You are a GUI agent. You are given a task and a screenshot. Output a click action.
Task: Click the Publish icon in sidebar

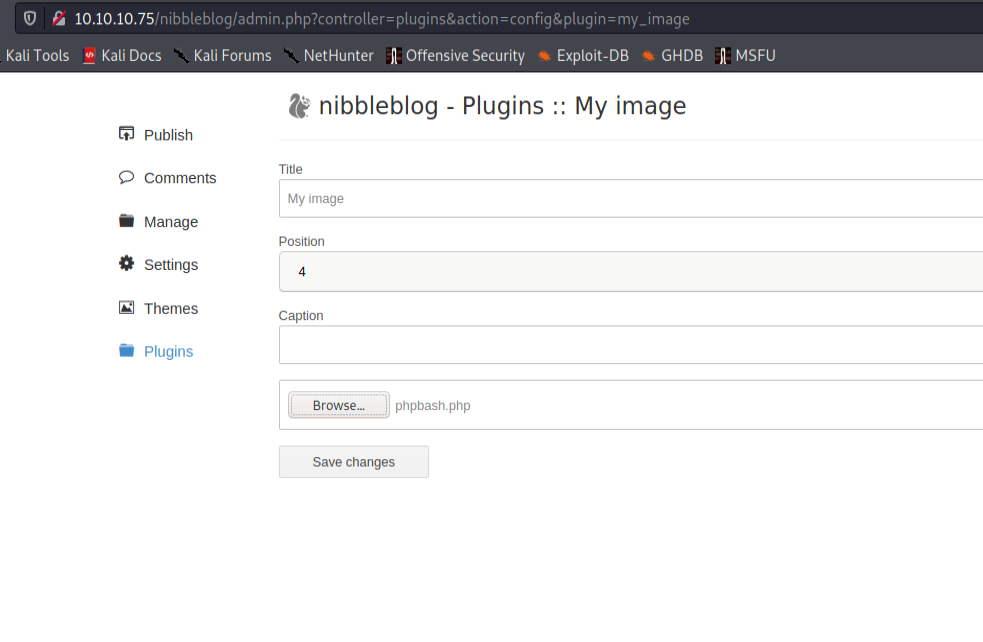coord(126,134)
